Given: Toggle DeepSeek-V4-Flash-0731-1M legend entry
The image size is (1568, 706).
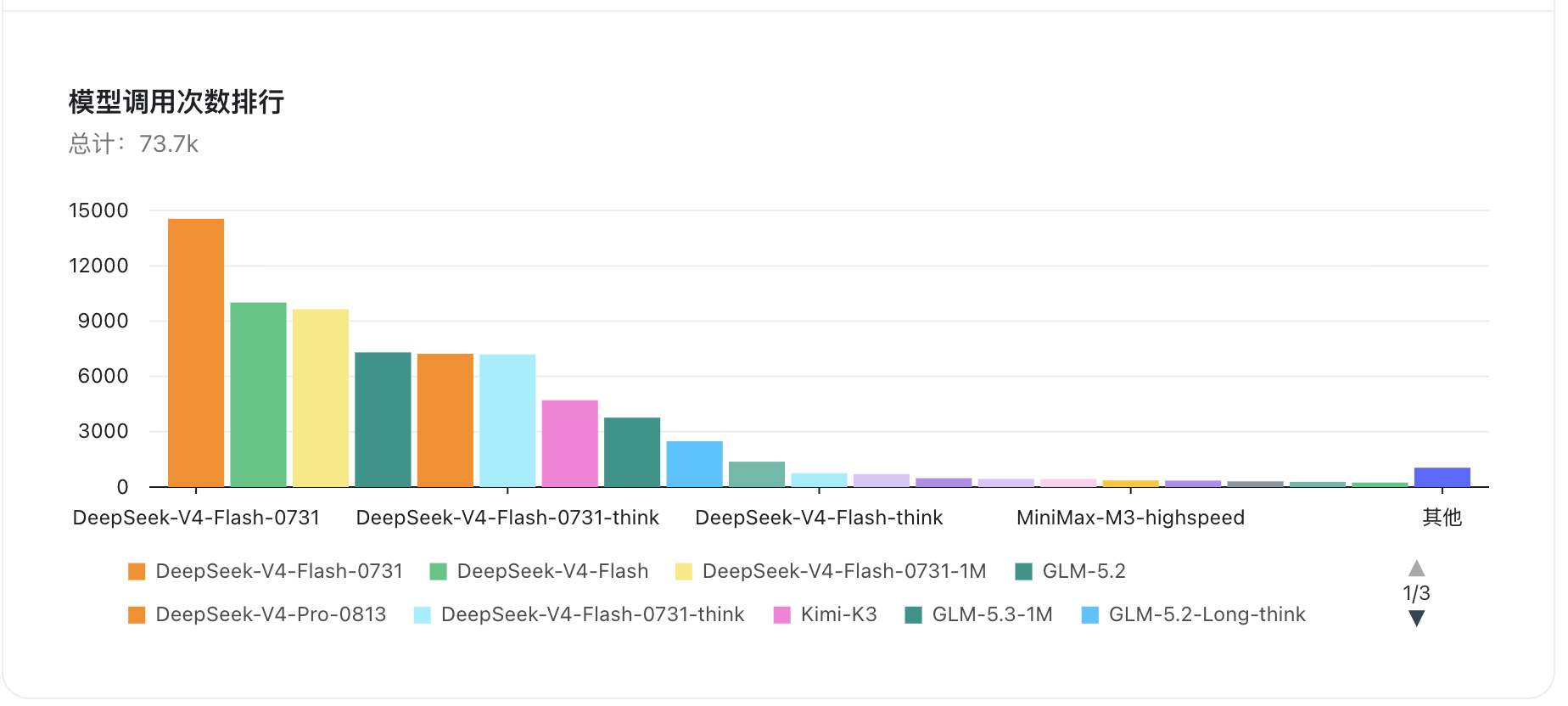Looking at the screenshot, I should click(x=831, y=571).
